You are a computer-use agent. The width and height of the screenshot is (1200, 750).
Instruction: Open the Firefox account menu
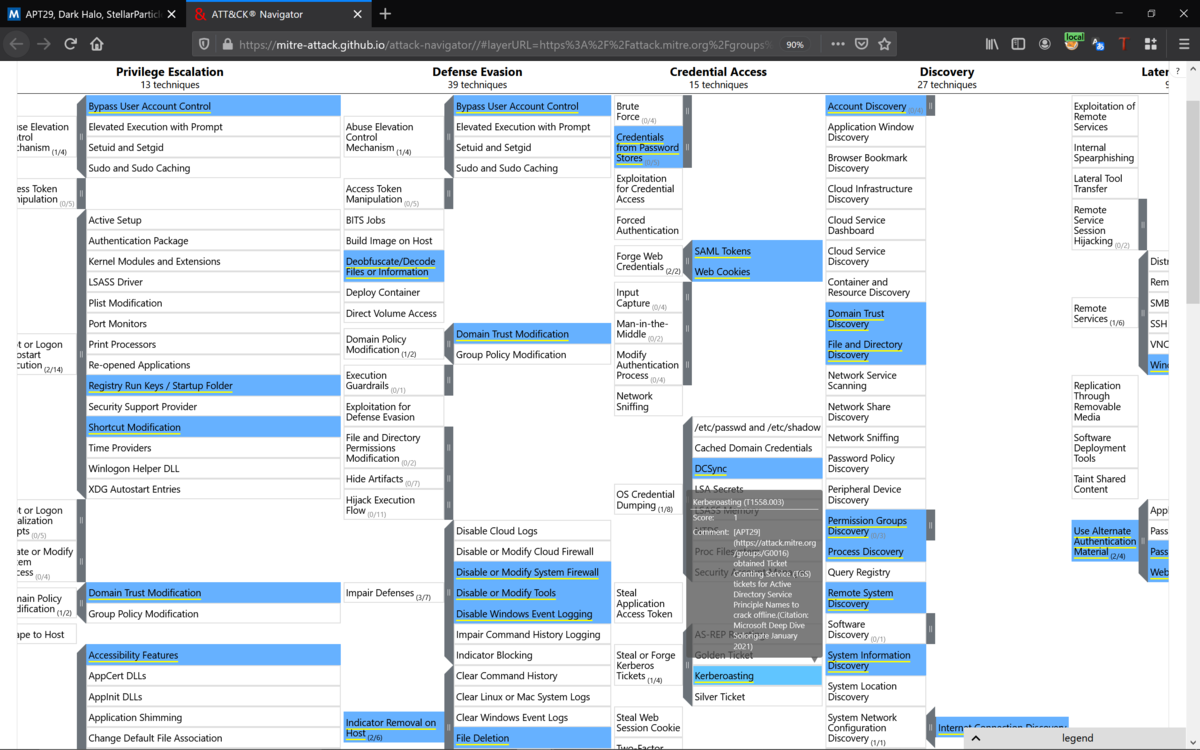coord(1045,44)
